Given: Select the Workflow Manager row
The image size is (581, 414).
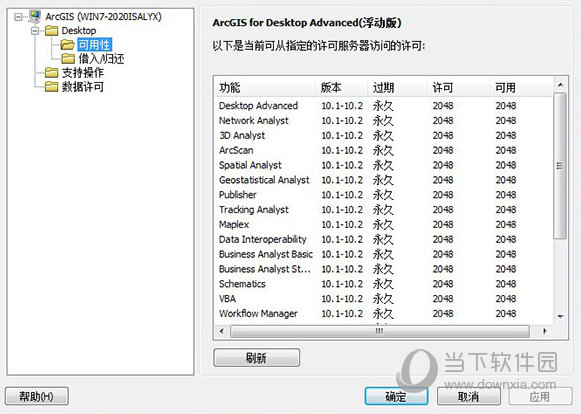Looking at the screenshot, I should pyautogui.click(x=384, y=313).
